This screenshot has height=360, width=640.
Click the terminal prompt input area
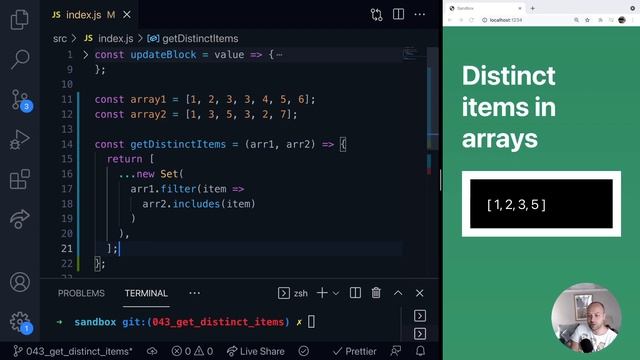point(311,322)
